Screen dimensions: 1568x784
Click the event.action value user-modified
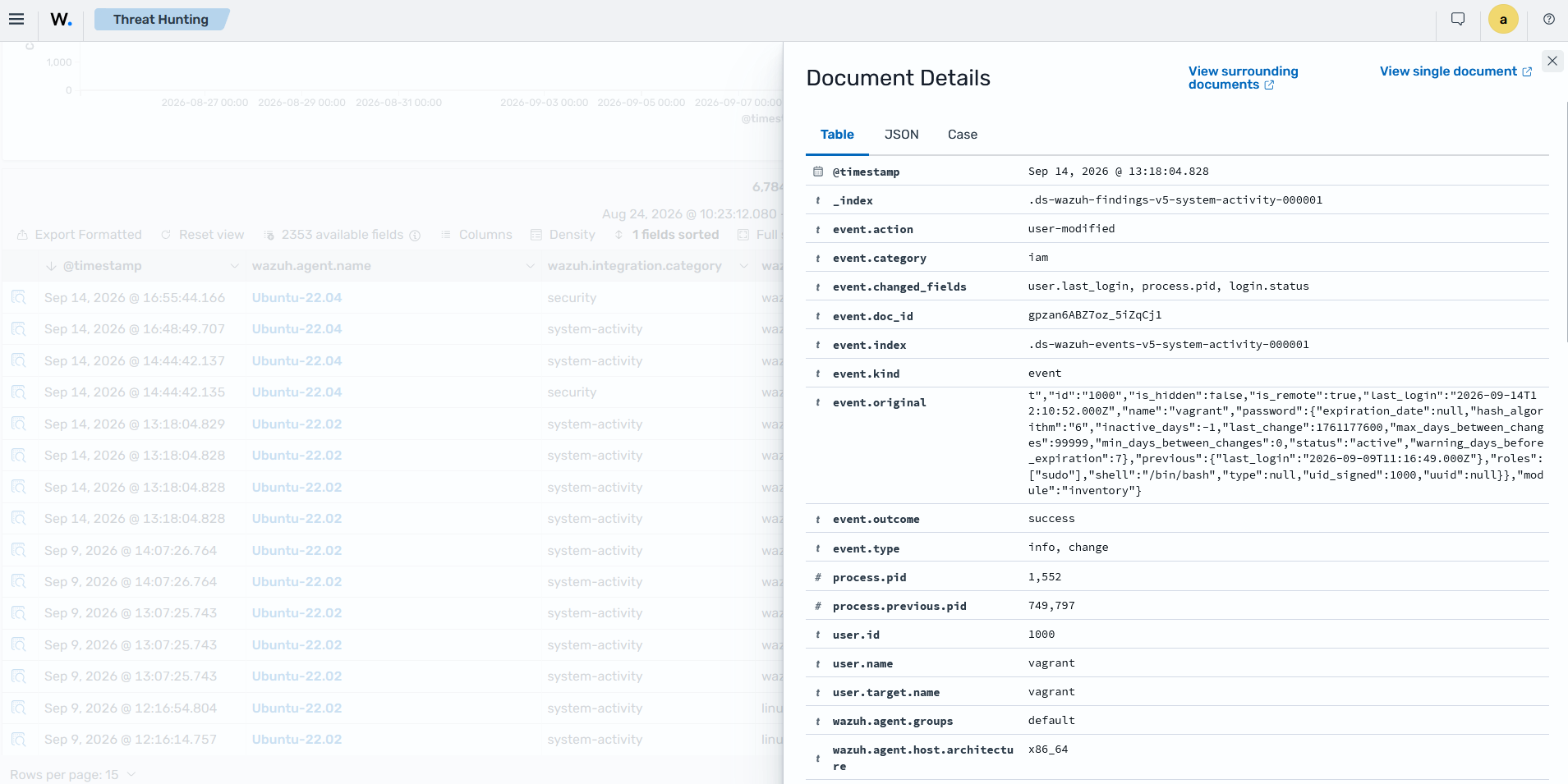coord(1071,229)
